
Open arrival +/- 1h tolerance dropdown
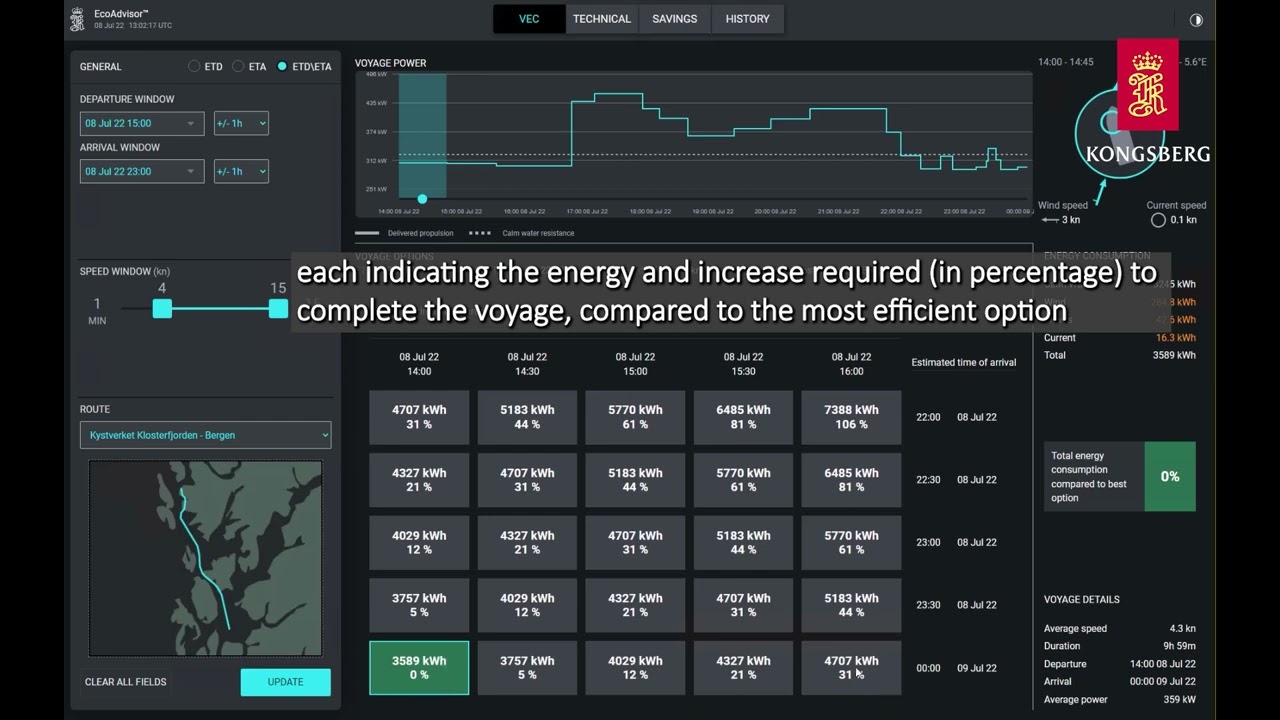point(241,171)
